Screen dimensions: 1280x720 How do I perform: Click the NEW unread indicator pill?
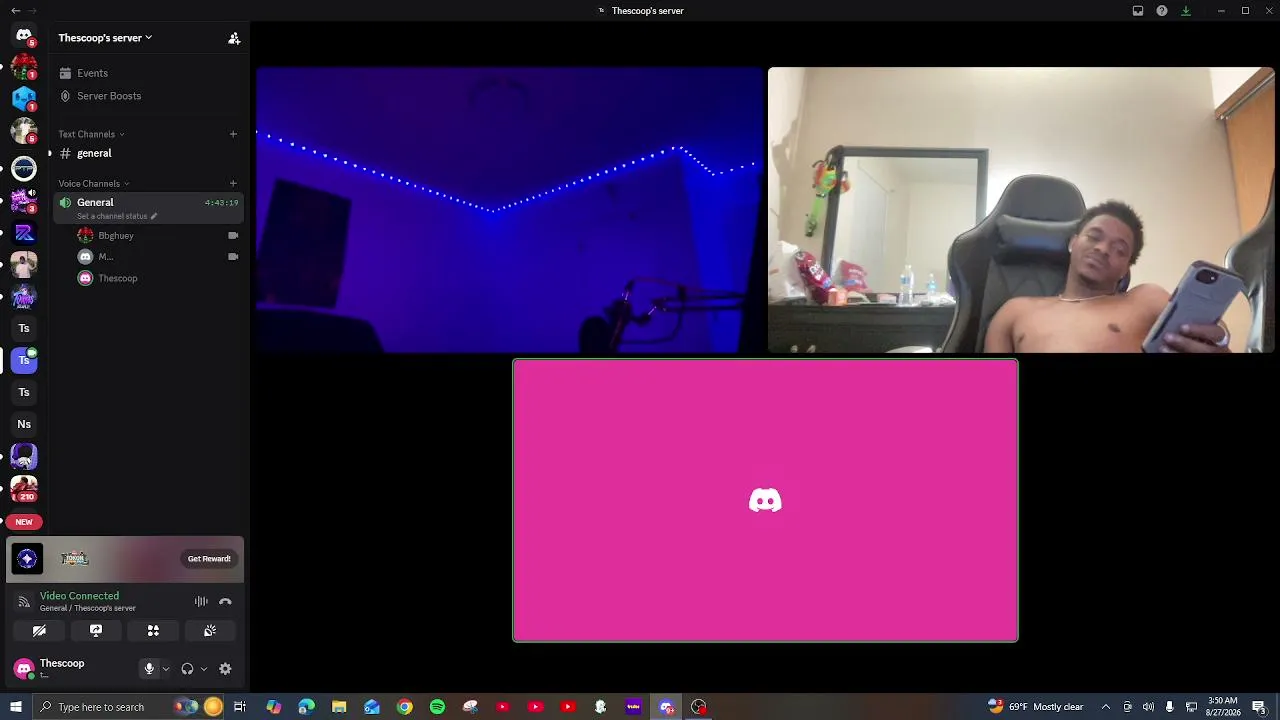(x=24, y=522)
